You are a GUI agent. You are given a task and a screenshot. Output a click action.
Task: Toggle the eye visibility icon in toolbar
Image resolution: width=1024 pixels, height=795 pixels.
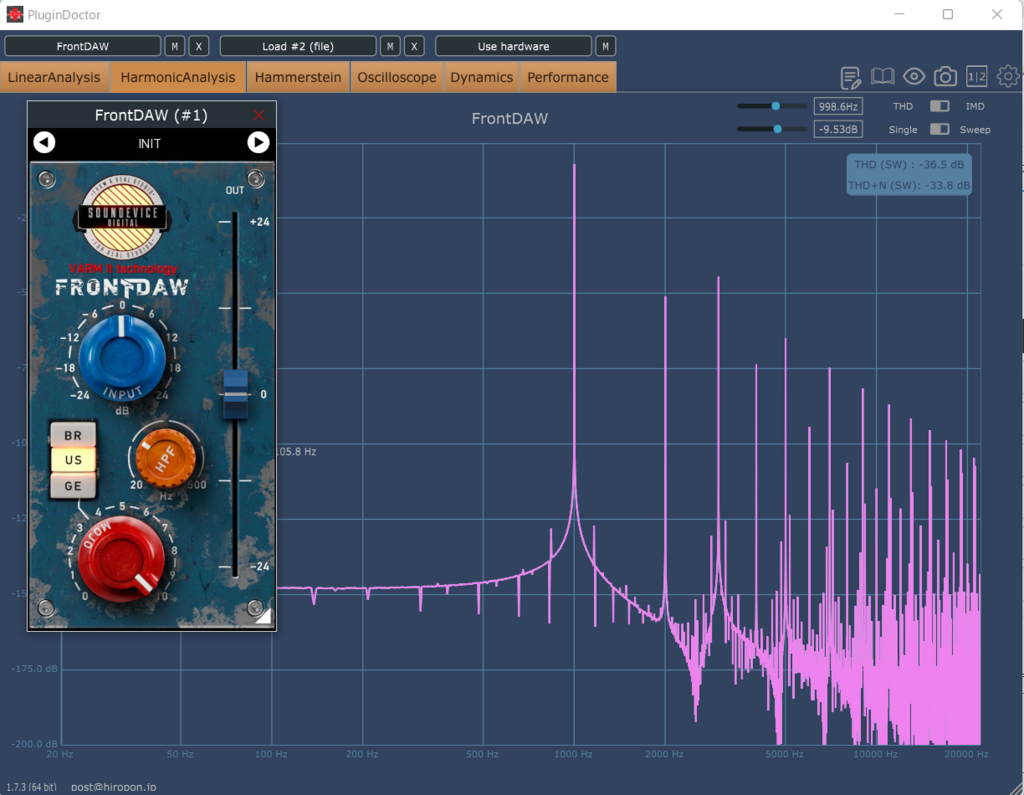tap(914, 77)
